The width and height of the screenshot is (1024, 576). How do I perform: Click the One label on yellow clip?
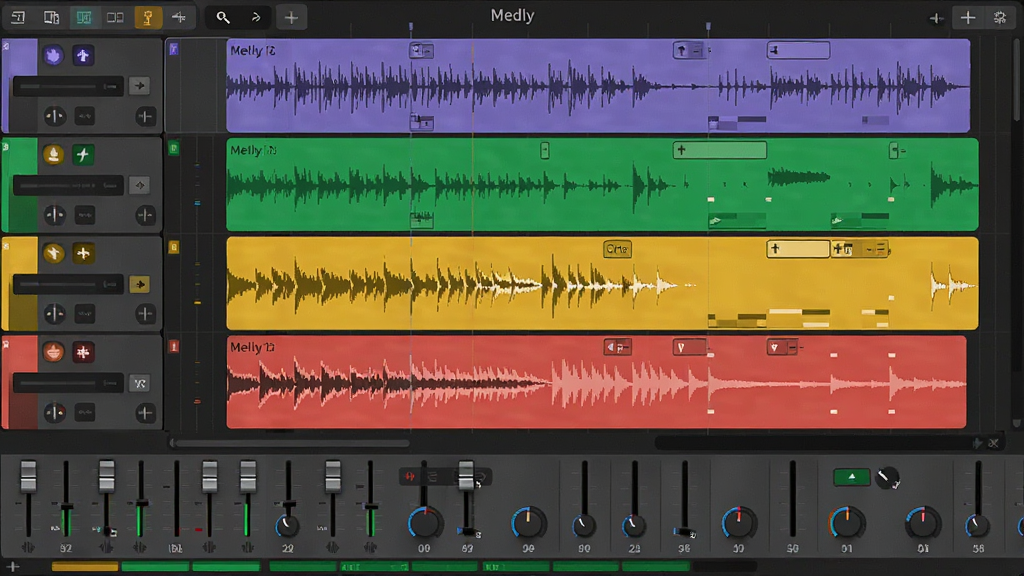click(x=617, y=249)
